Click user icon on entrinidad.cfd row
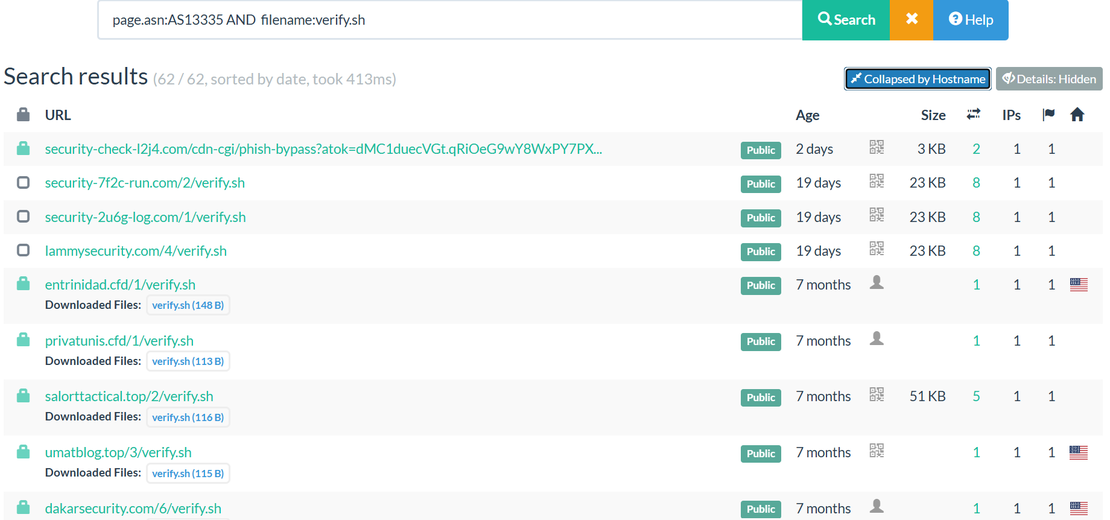The height and width of the screenshot is (520, 1110). pos(876,283)
